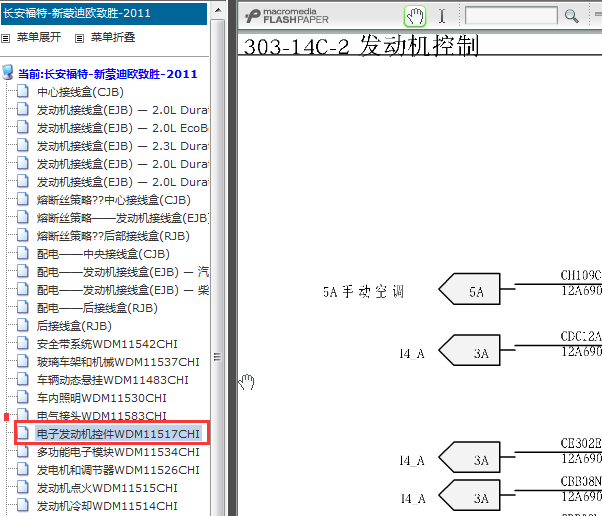
Task: Open 后接线盒(RJB) tree item
Action: 74,326
